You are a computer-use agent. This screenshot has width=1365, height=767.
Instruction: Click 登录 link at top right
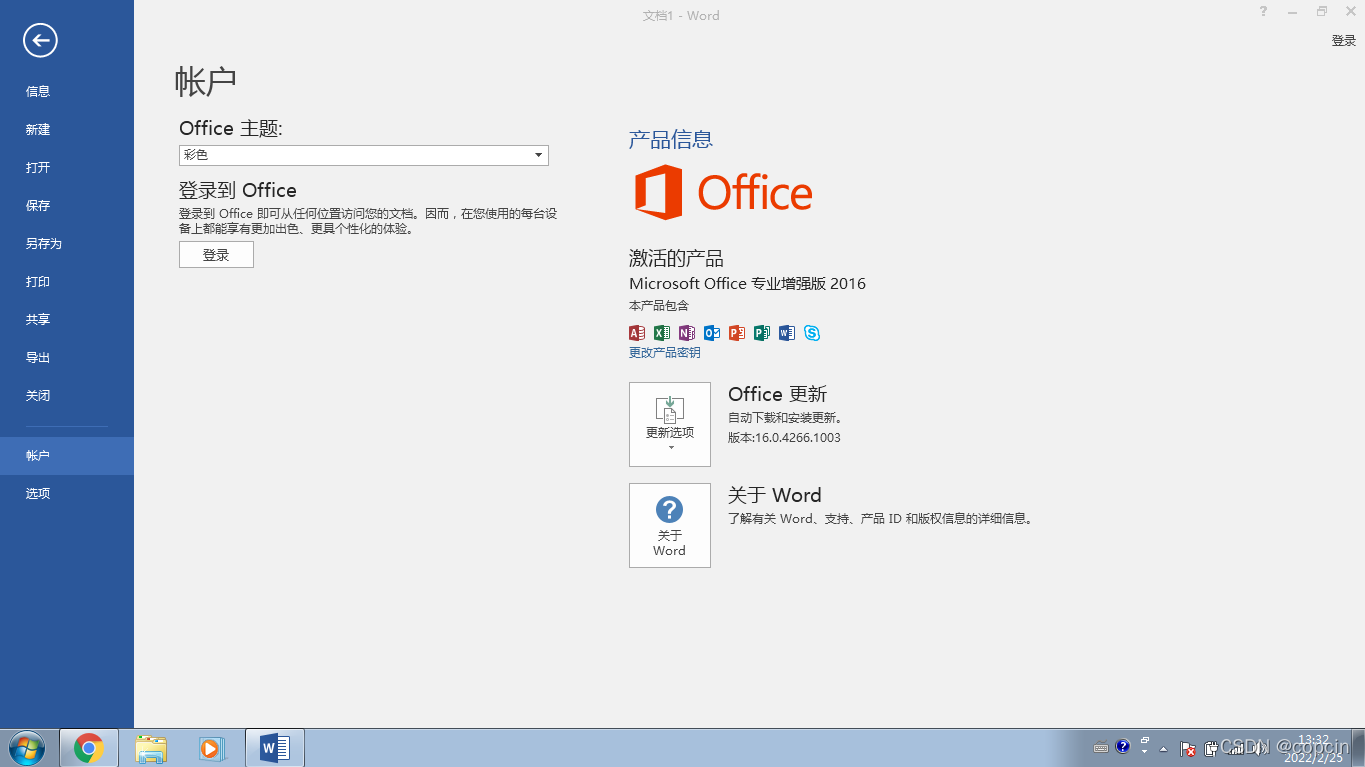[x=1343, y=41]
